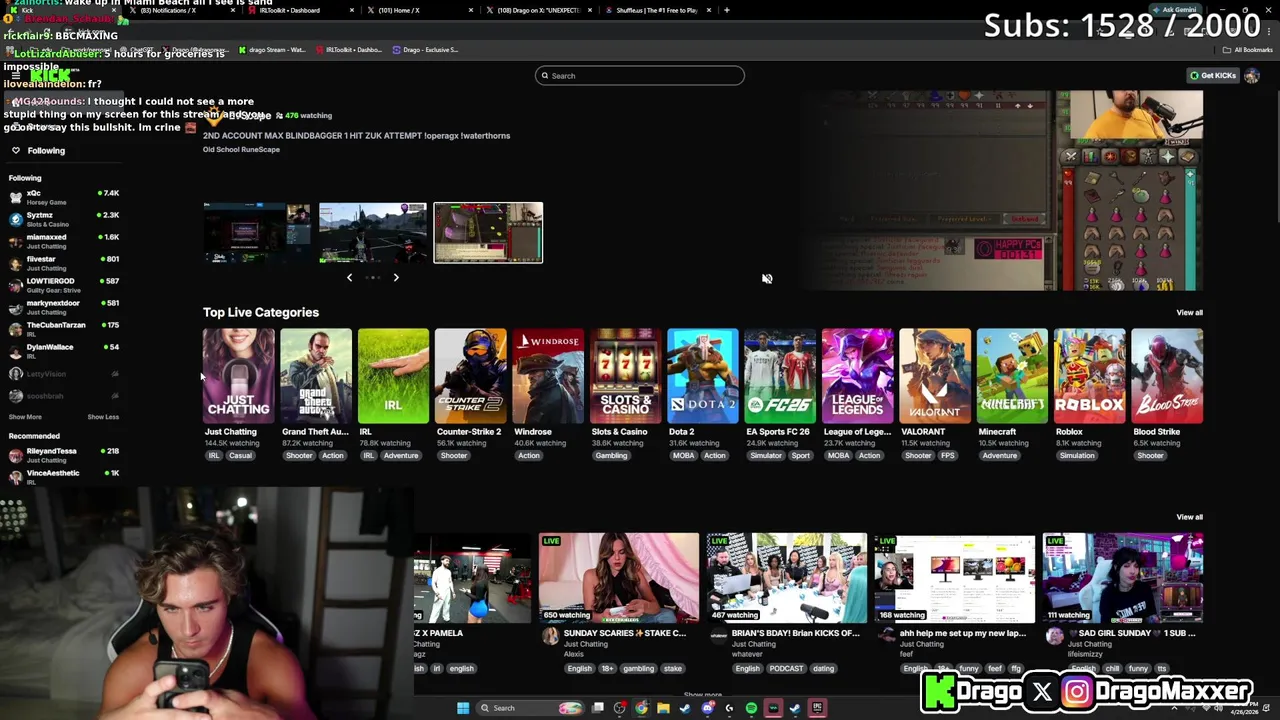
Task: Open the Minecraft category card
Action: (x=1012, y=376)
